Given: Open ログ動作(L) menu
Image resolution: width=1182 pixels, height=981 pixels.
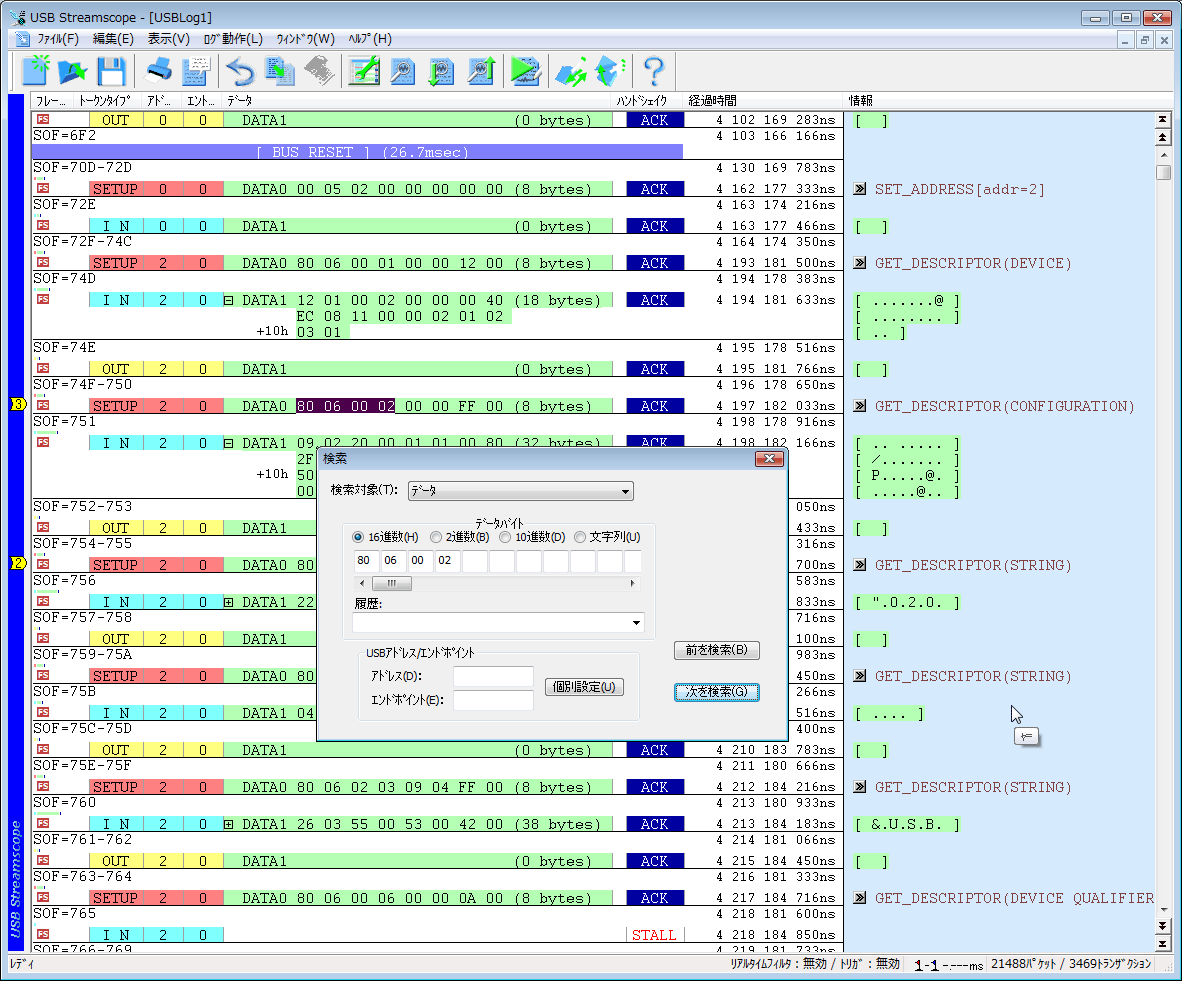Looking at the screenshot, I should pyautogui.click(x=233, y=39).
